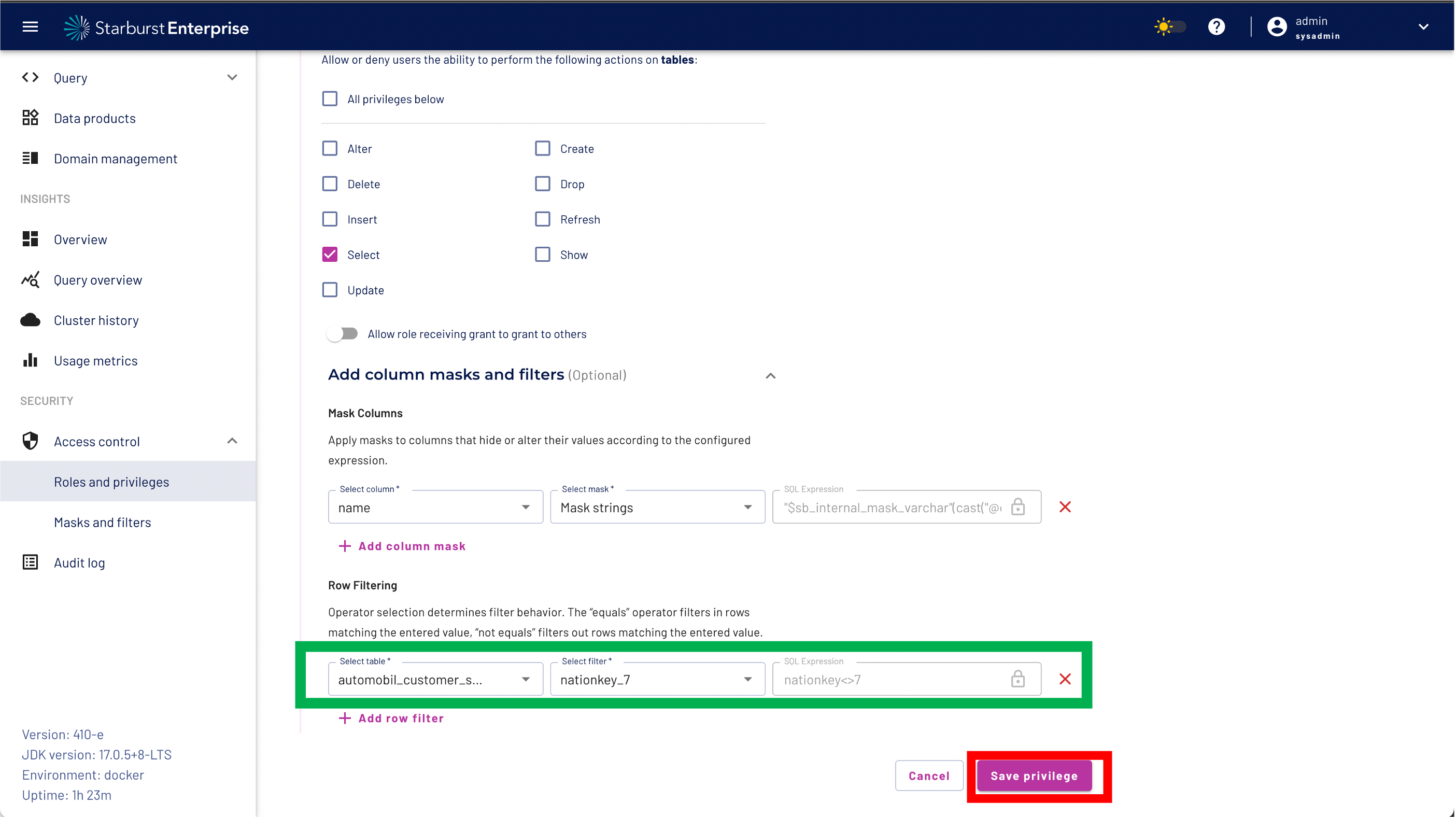Click the Starburst Enterprise logo

(157, 27)
